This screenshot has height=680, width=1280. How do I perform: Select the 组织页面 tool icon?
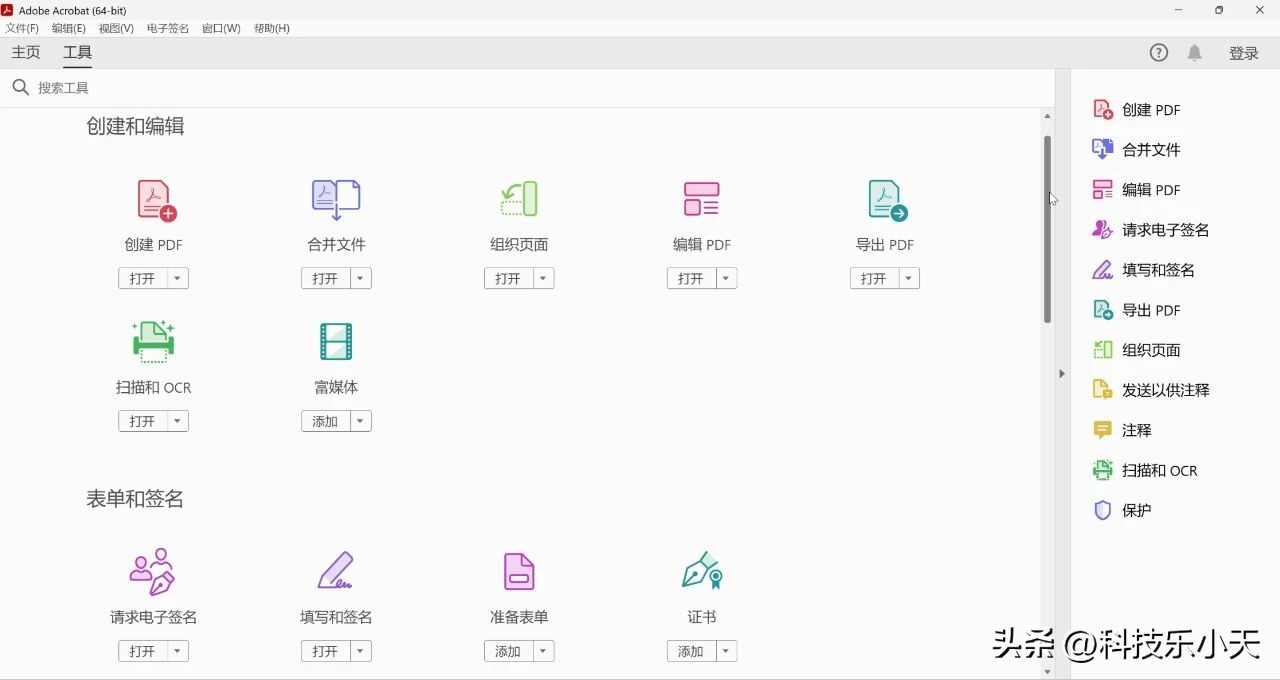pyautogui.click(x=518, y=199)
